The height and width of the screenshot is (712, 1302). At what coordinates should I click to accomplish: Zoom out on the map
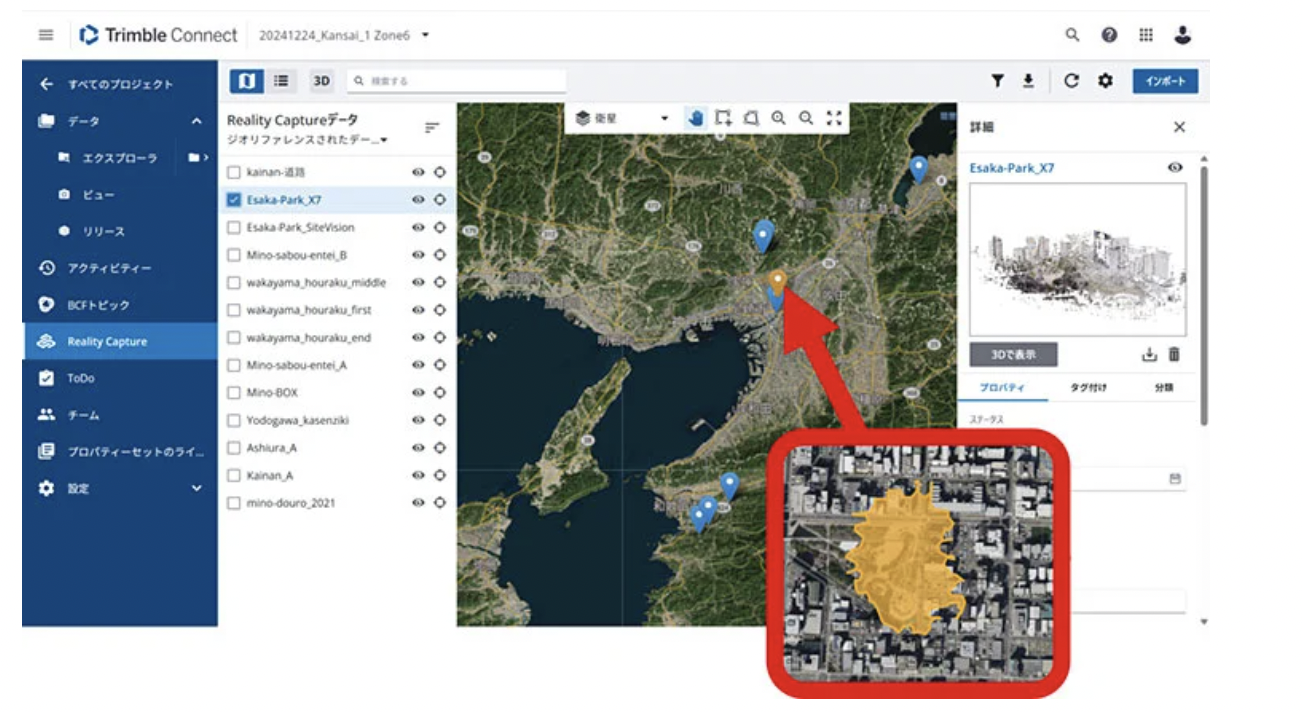pyautogui.click(x=806, y=118)
